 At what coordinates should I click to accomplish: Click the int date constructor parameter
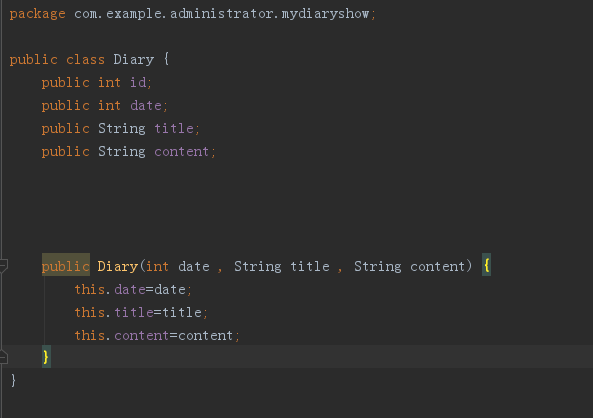(178, 266)
